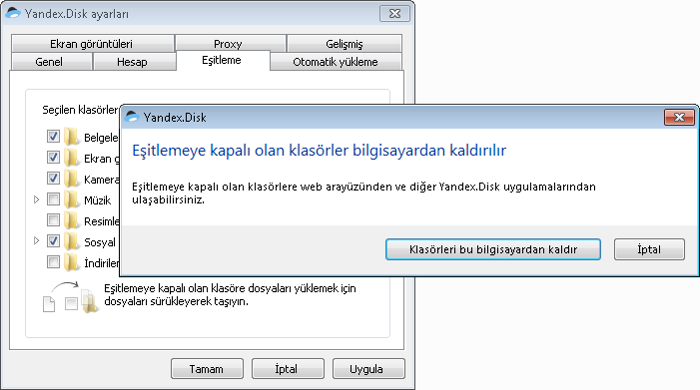Click İptal in the settings window

click(x=288, y=369)
